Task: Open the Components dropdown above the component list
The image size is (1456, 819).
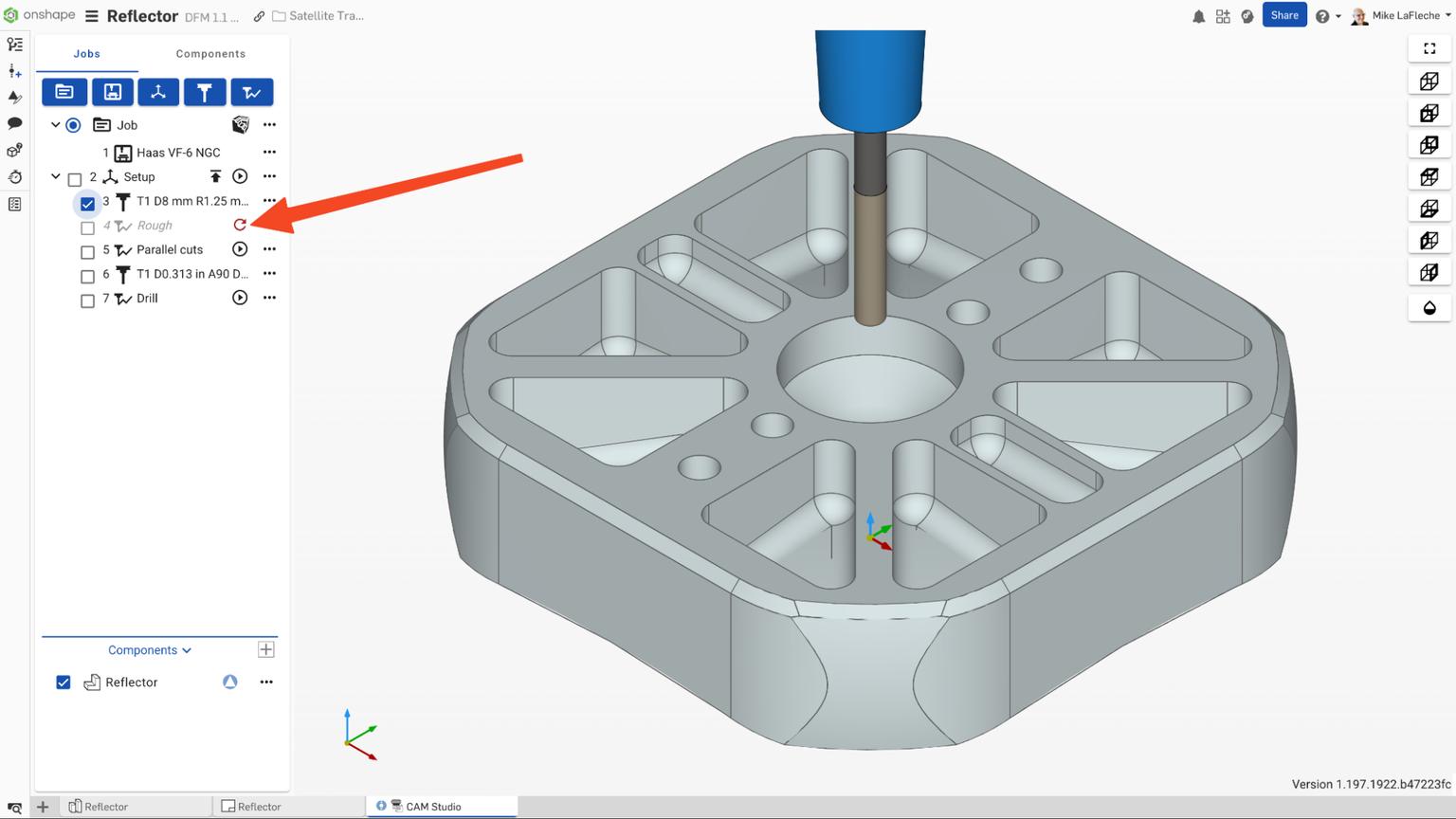Action: tap(148, 649)
